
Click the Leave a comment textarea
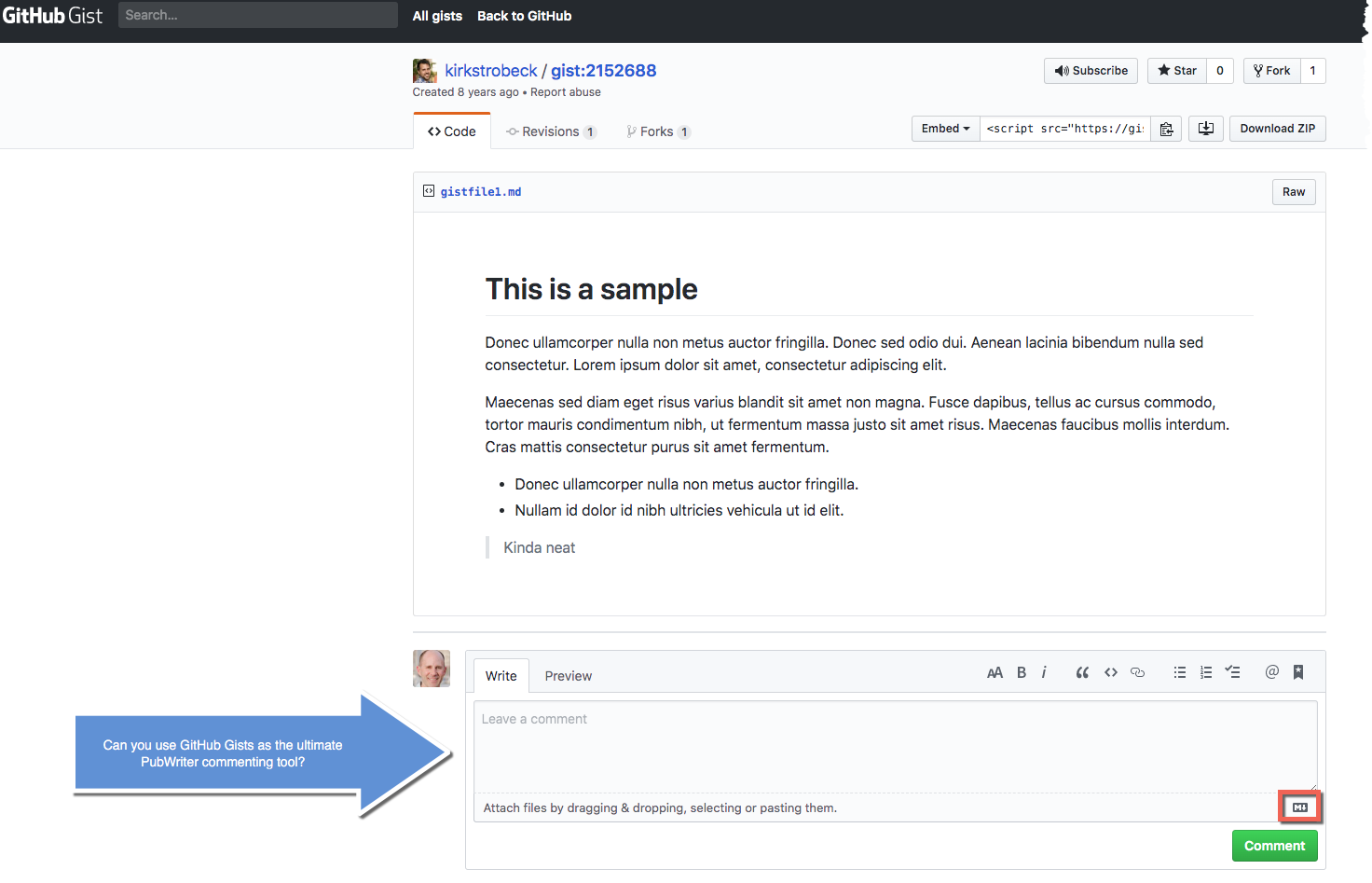click(x=896, y=747)
